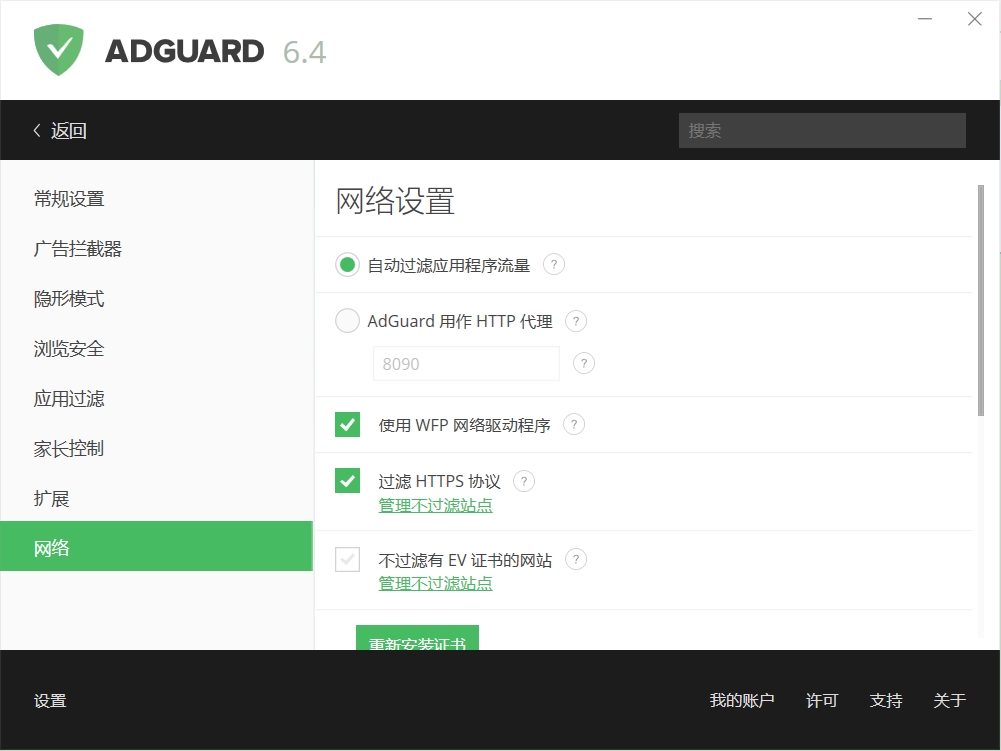
Task: Open 家长控制 settings
Action: click(x=156, y=448)
